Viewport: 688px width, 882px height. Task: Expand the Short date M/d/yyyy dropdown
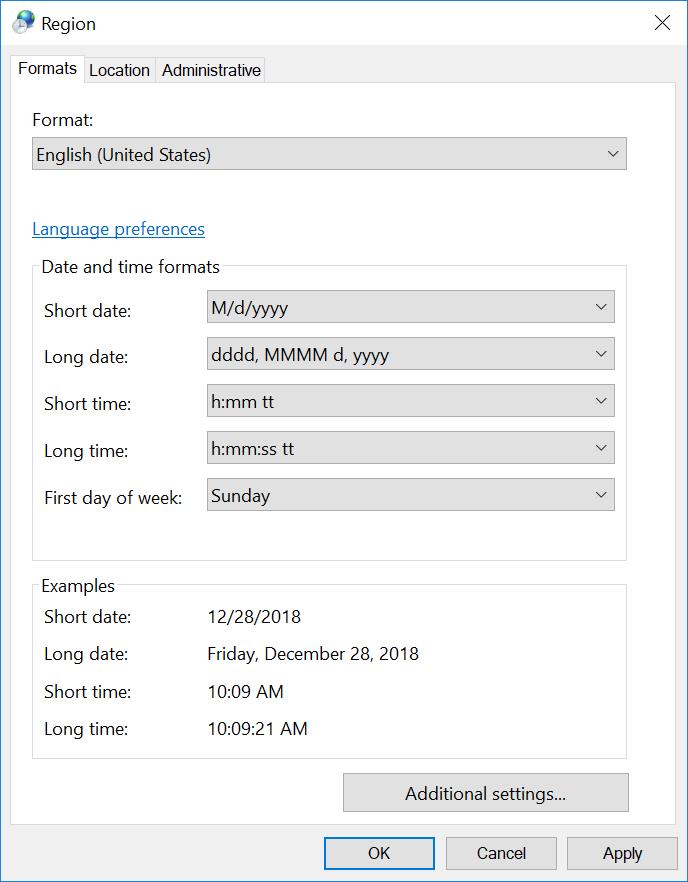(410, 308)
